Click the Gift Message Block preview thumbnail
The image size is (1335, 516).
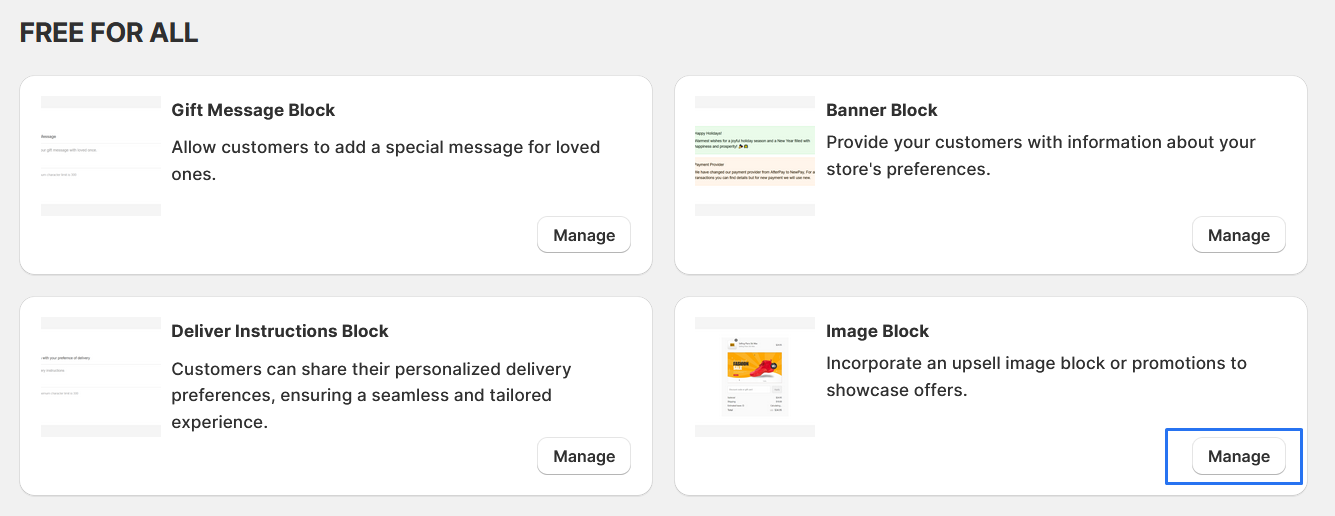click(101, 155)
